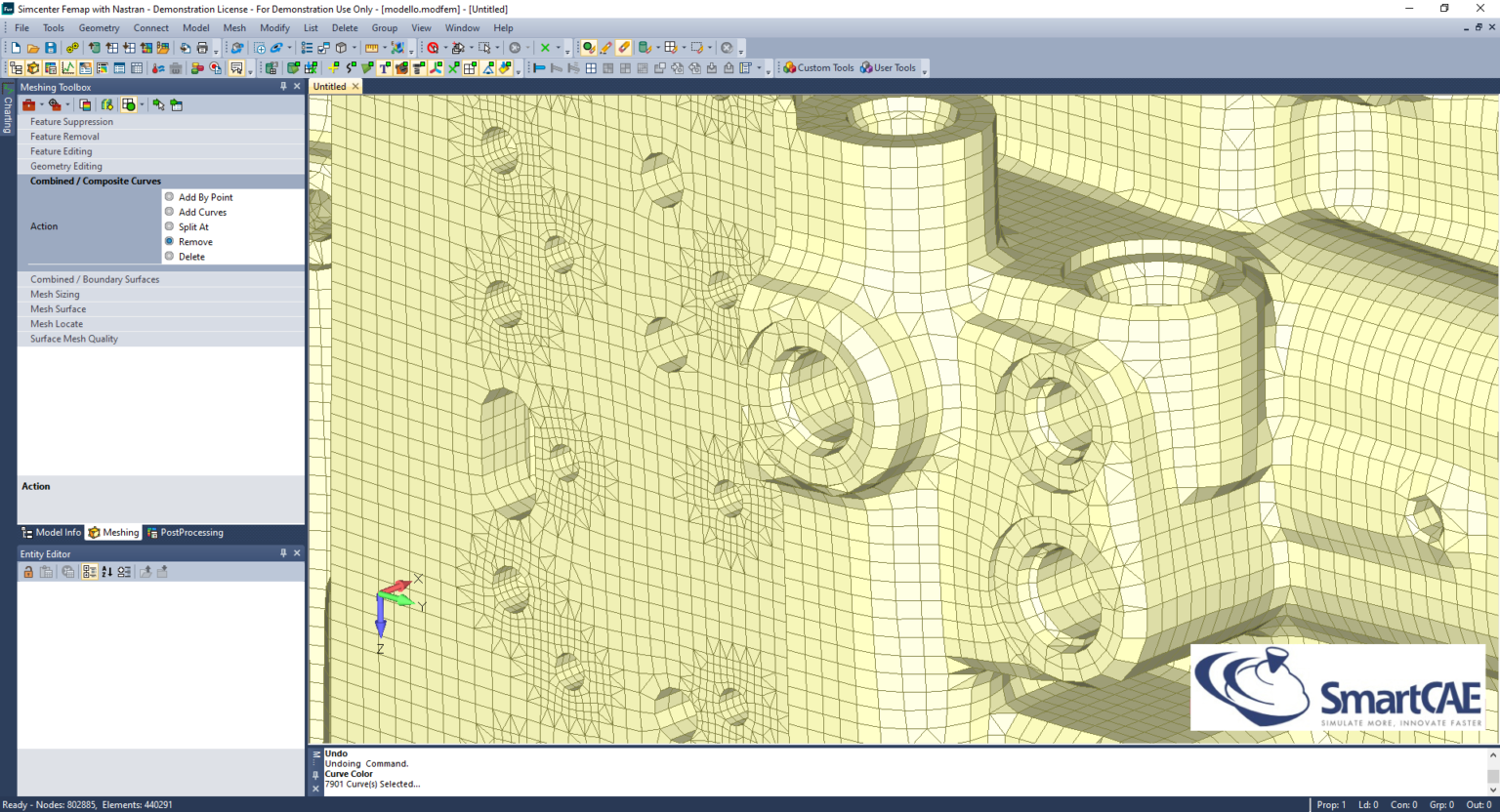Select the Add Curves radio button

tap(170, 212)
